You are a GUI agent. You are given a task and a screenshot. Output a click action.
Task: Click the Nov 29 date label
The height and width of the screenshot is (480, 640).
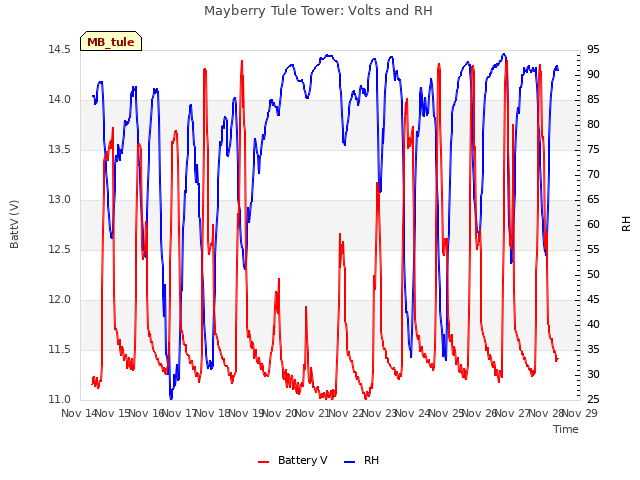pyautogui.click(x=580, y=413)
